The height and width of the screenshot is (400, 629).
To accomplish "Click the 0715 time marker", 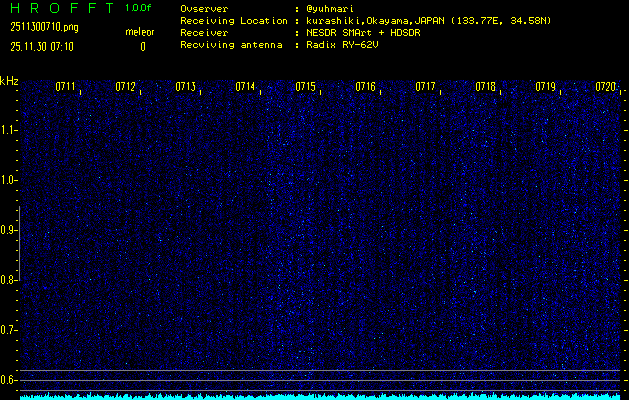I will 306,87.
